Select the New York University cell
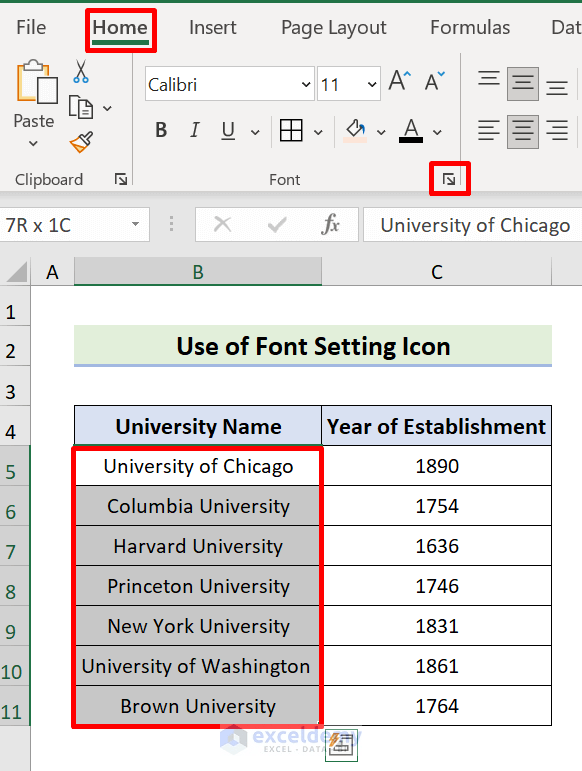The width and height of the screenshot is (582, 771). (x=198, y=625)
